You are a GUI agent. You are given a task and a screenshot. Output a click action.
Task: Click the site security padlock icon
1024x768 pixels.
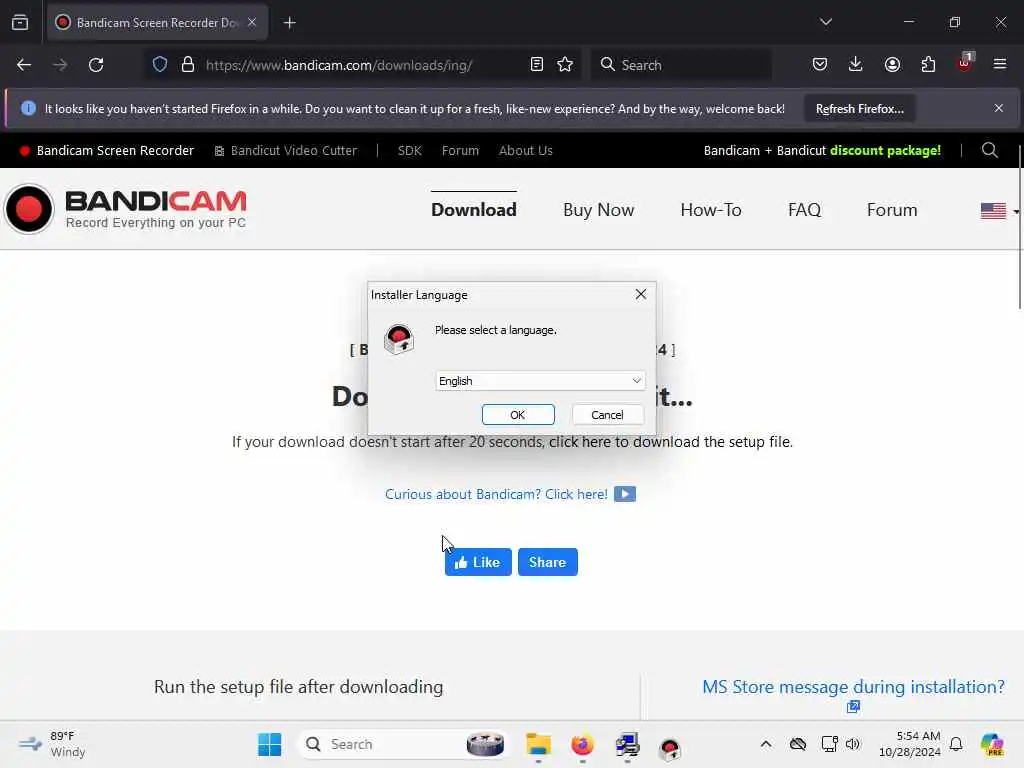point(188,65)
